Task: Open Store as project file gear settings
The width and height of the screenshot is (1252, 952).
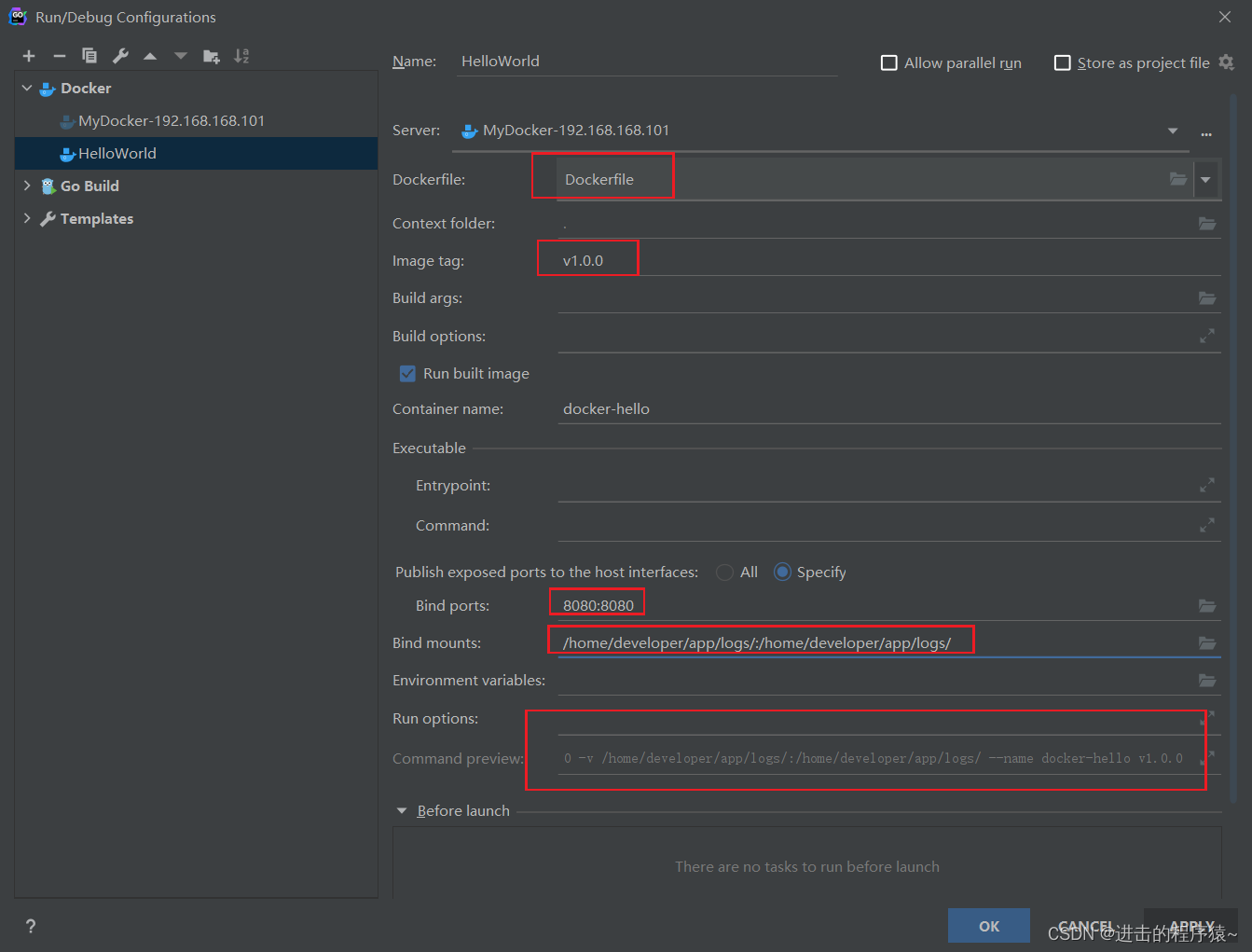Action: [1227, 62]
